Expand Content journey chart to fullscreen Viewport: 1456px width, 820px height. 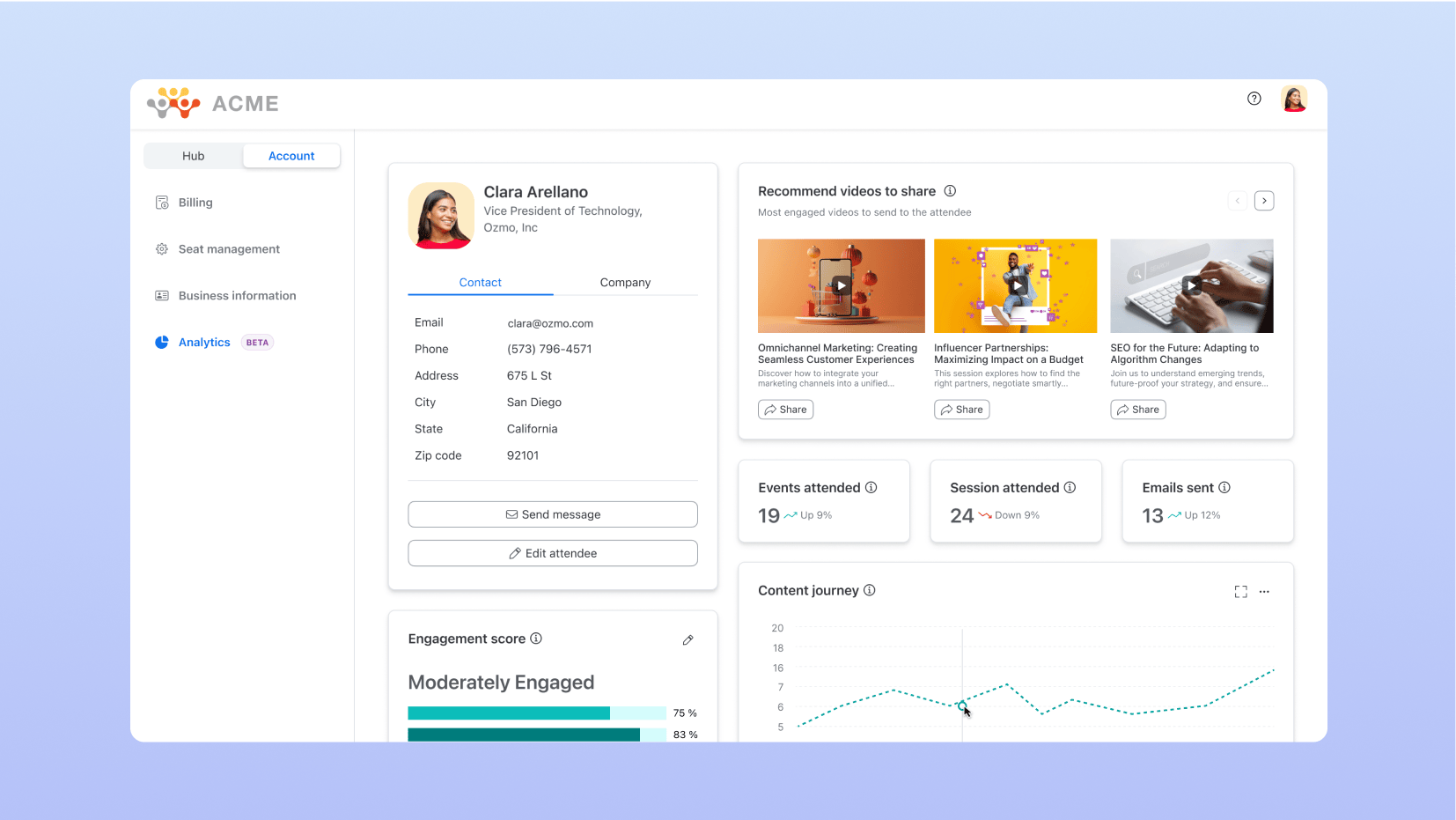(x=1240, y=592)
